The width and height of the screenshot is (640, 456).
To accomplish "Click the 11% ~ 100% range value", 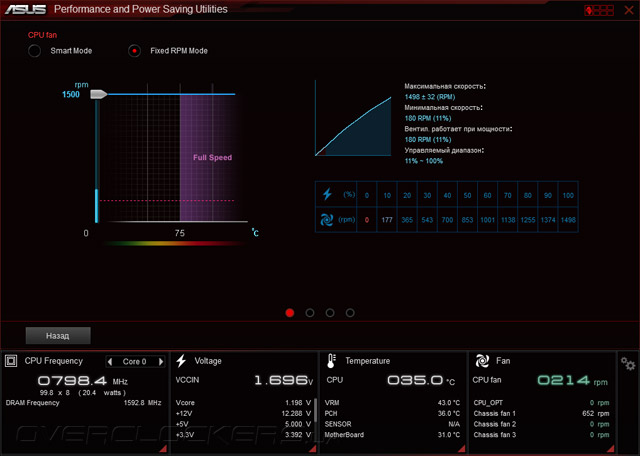I will point(424,161).
